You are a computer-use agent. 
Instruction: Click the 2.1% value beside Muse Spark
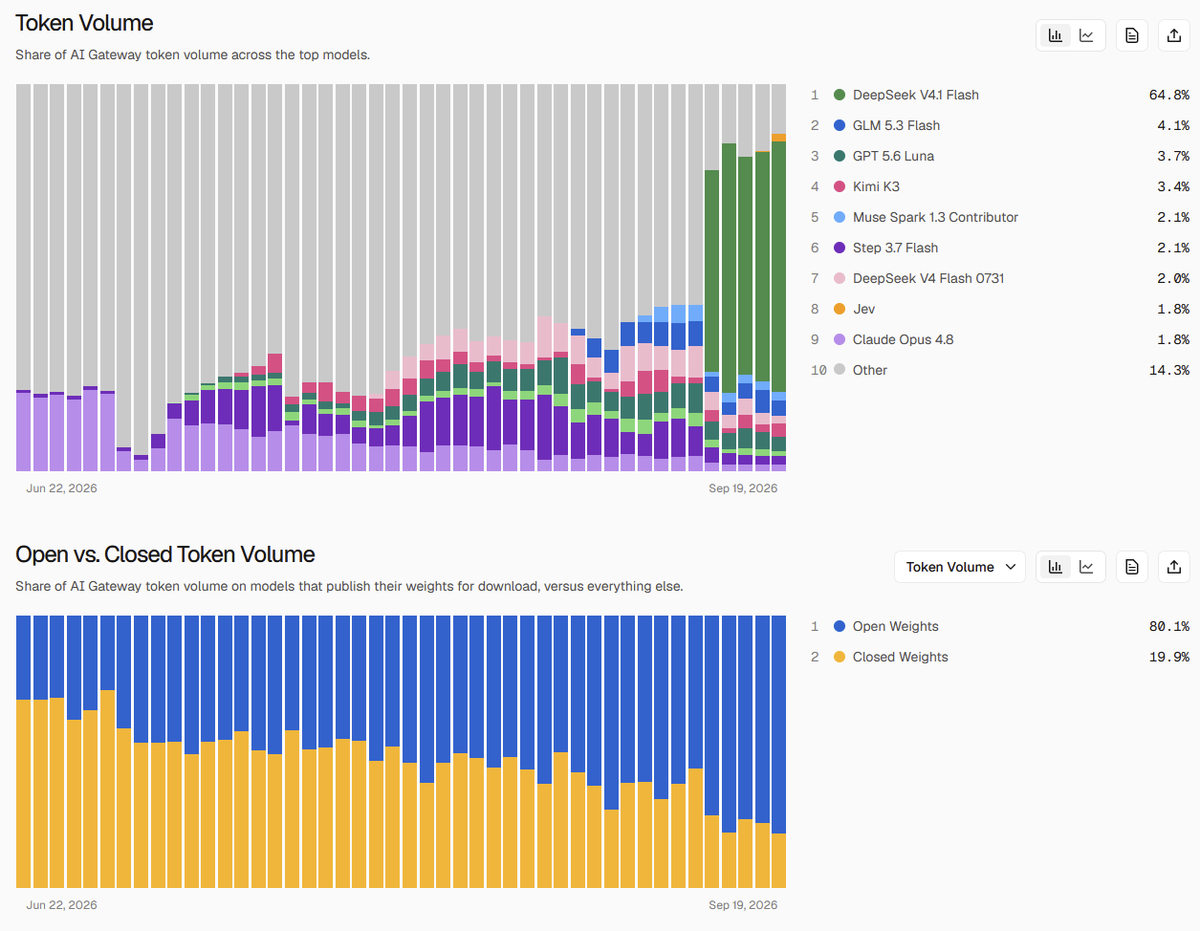[x=1173, y=217]
